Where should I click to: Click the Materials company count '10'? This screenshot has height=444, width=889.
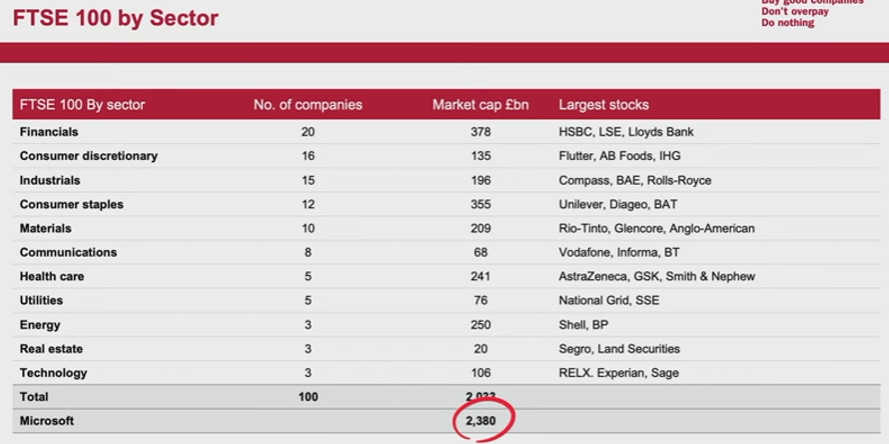pyautogui.click(x=308, y=229)
